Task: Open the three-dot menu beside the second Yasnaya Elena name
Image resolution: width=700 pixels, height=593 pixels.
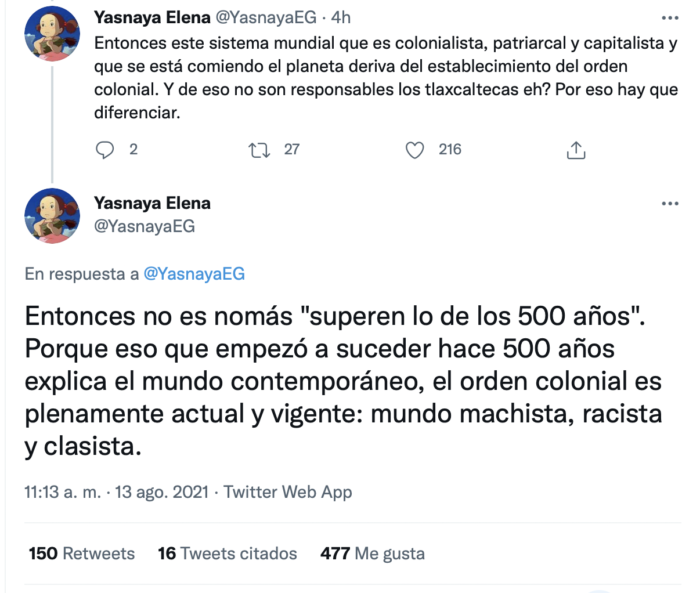Action: tap(669, 204)
